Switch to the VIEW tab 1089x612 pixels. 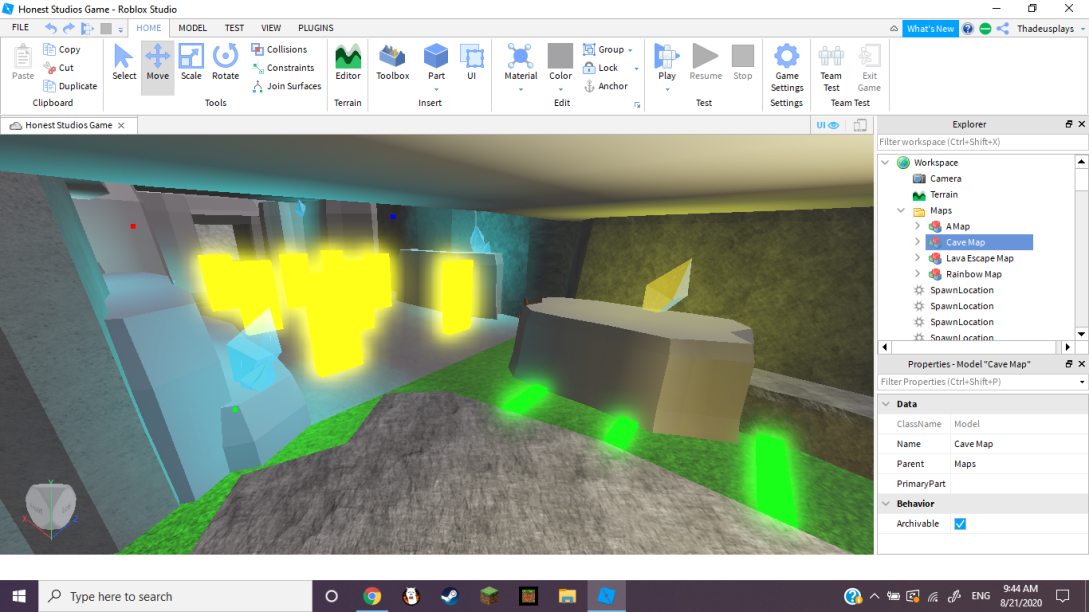point(271,28)
